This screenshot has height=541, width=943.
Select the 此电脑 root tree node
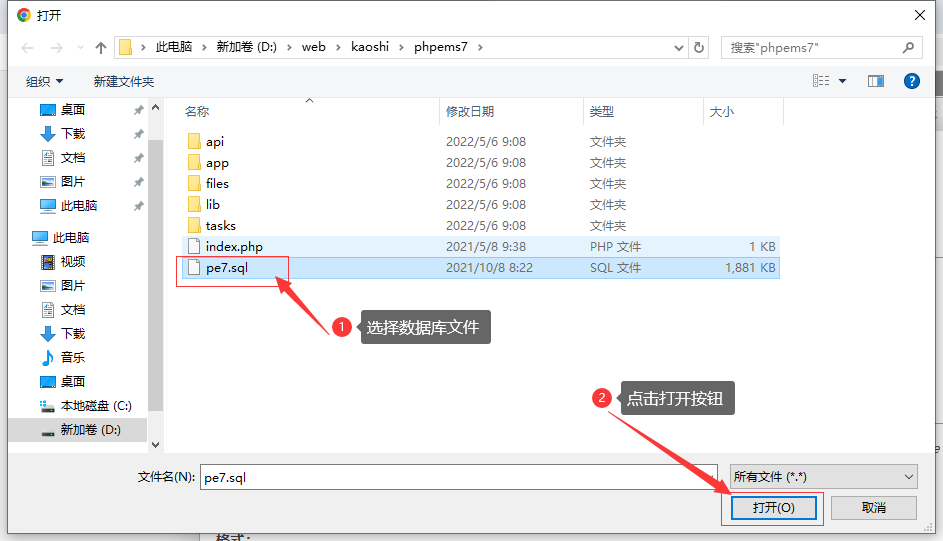pos(71,237)
